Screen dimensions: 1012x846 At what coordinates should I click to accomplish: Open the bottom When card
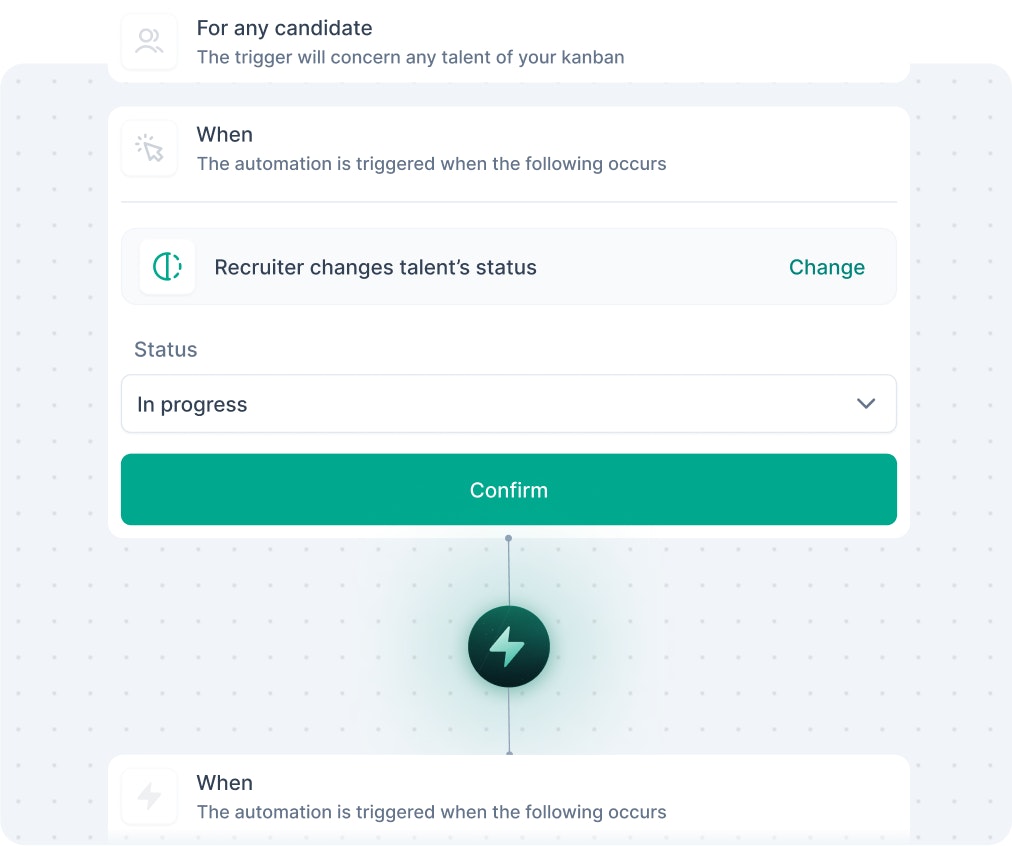[509, 797]
